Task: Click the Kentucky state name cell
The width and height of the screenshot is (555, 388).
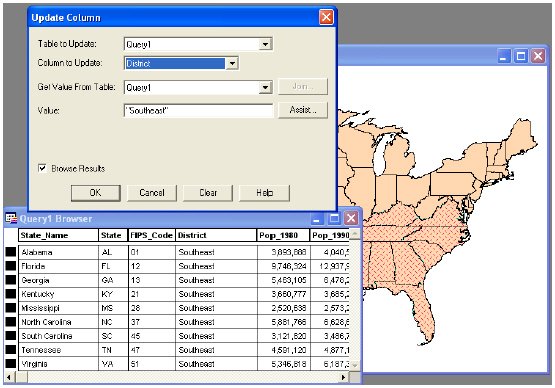Action: pyautogui.click(x=58, y=294)
